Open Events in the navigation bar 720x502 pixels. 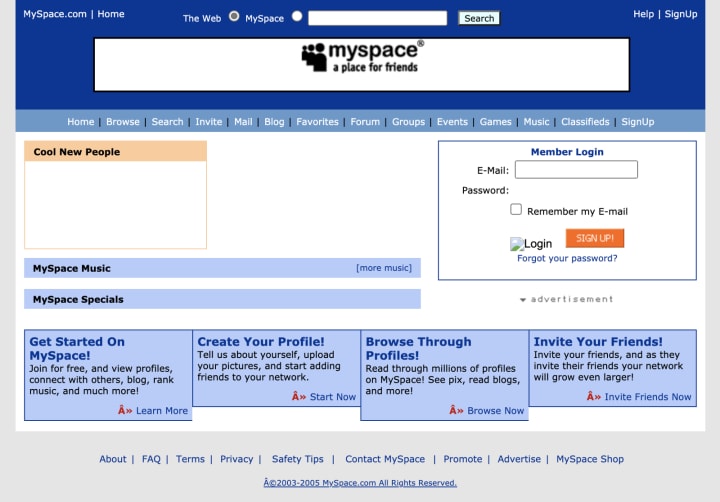(x=452, y=122)
